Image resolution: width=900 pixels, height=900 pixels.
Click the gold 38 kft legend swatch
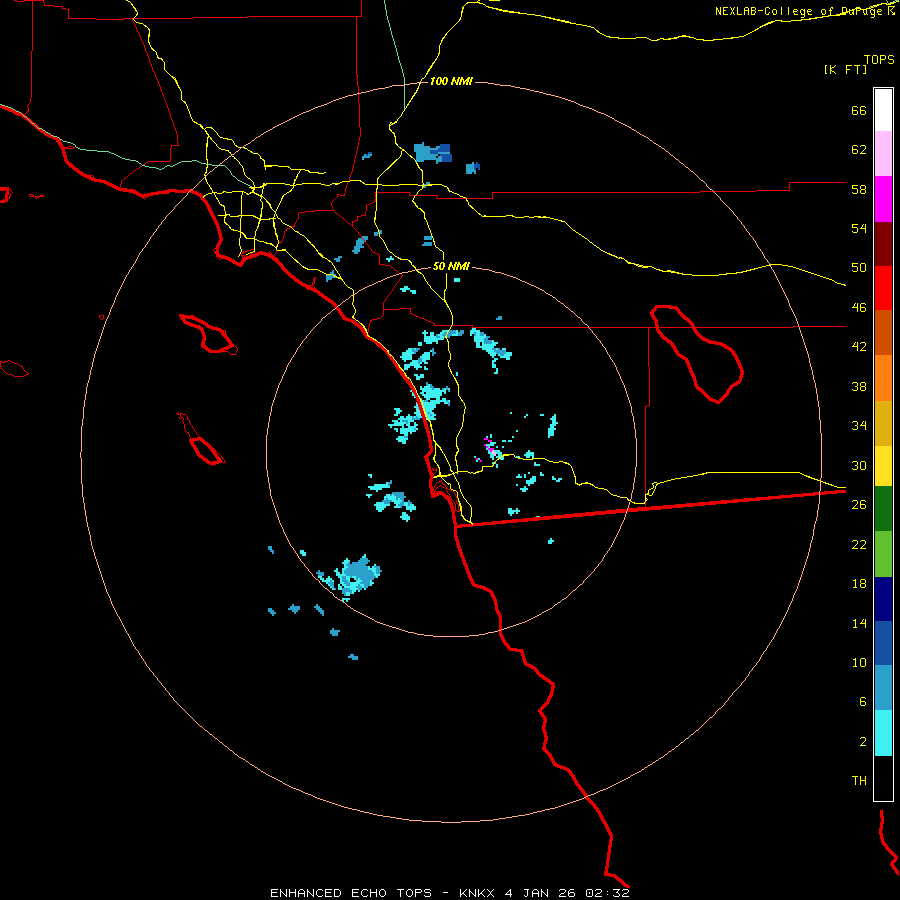(x=883, y=423)
